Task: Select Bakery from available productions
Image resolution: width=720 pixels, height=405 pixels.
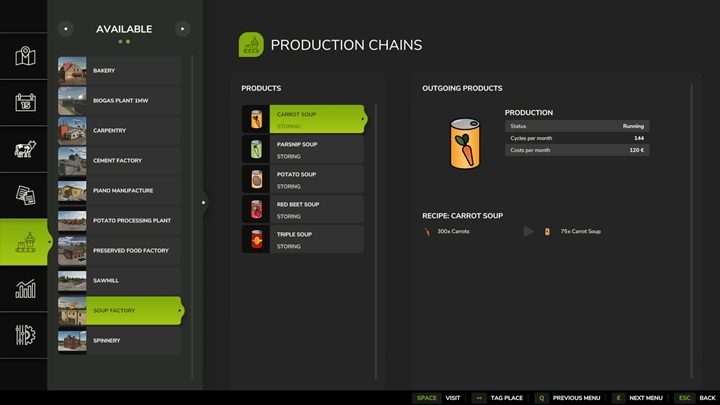Action: tap(120, 71)
